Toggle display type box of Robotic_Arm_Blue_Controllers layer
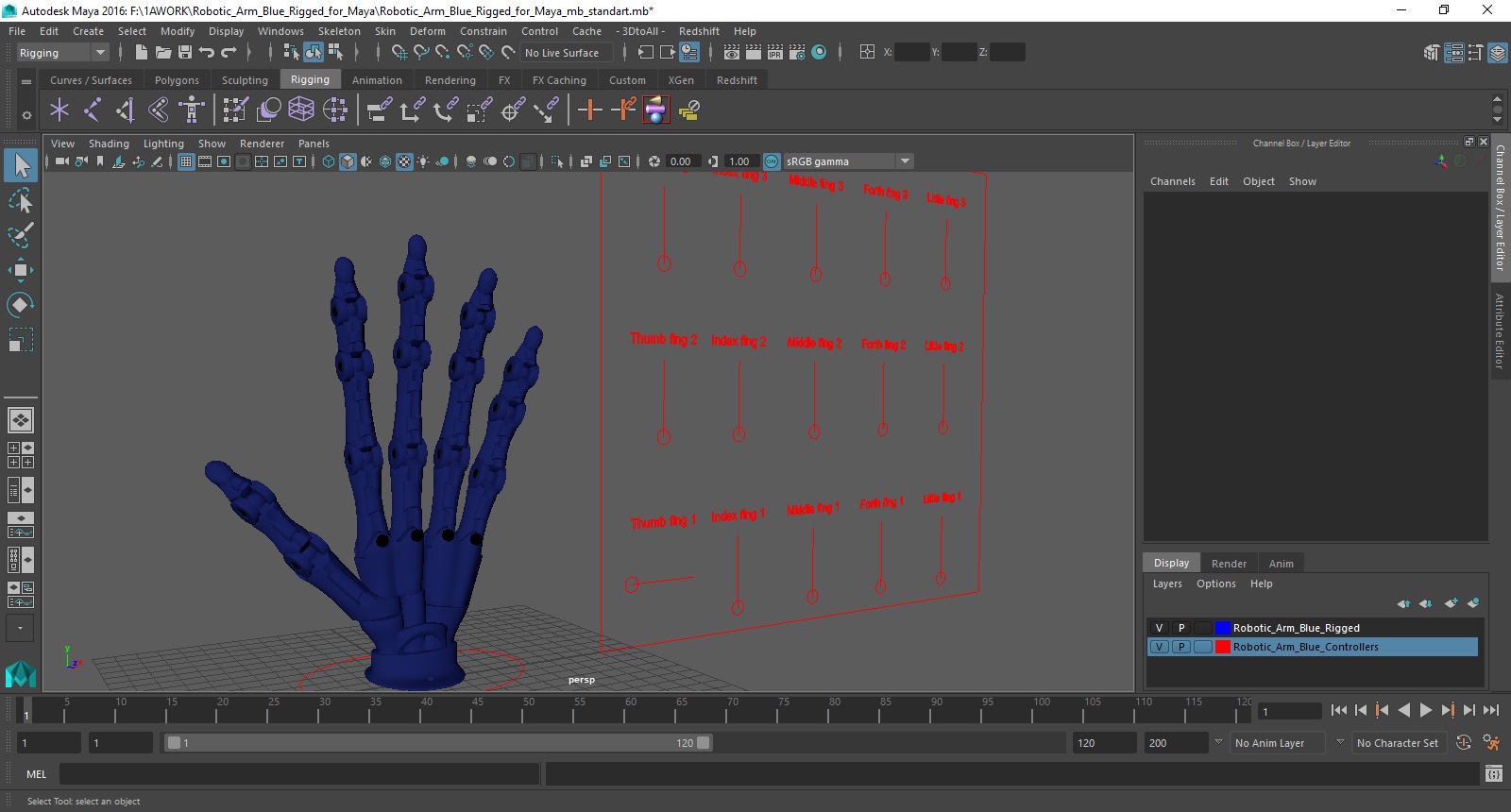 (1203, 647)
